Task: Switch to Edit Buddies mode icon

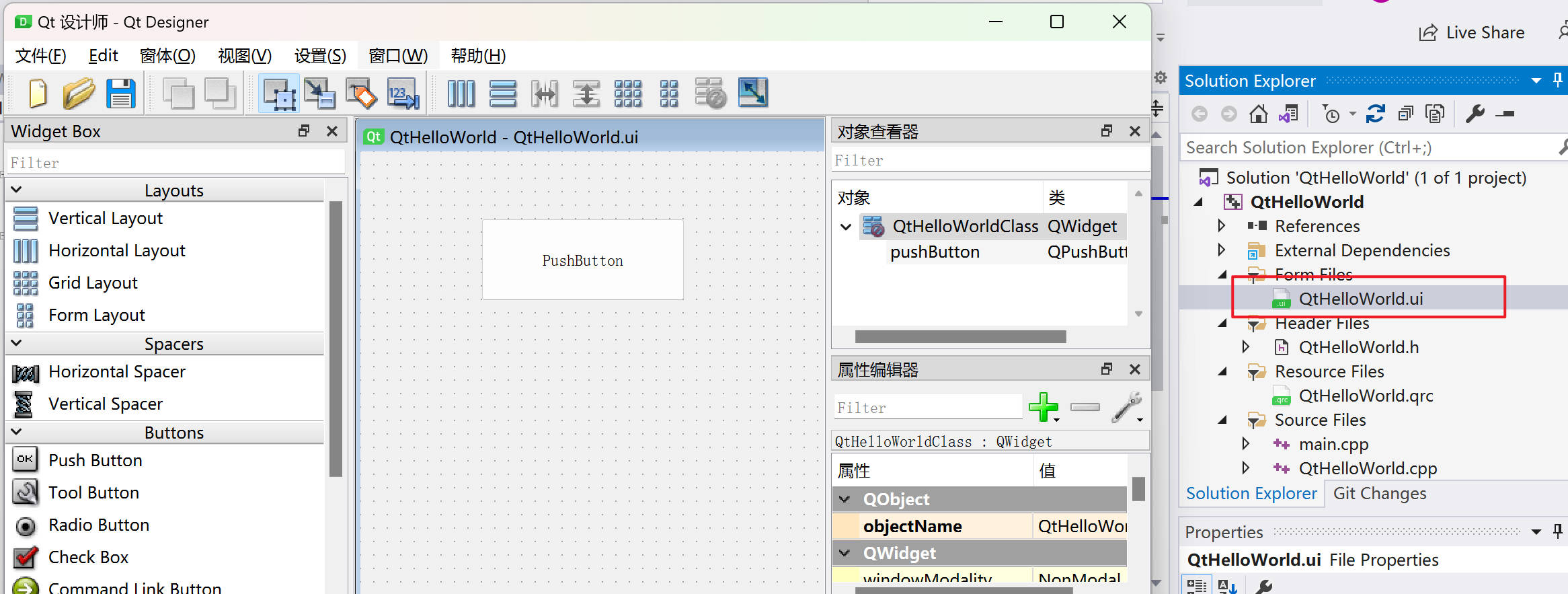Action: [362, 93]
